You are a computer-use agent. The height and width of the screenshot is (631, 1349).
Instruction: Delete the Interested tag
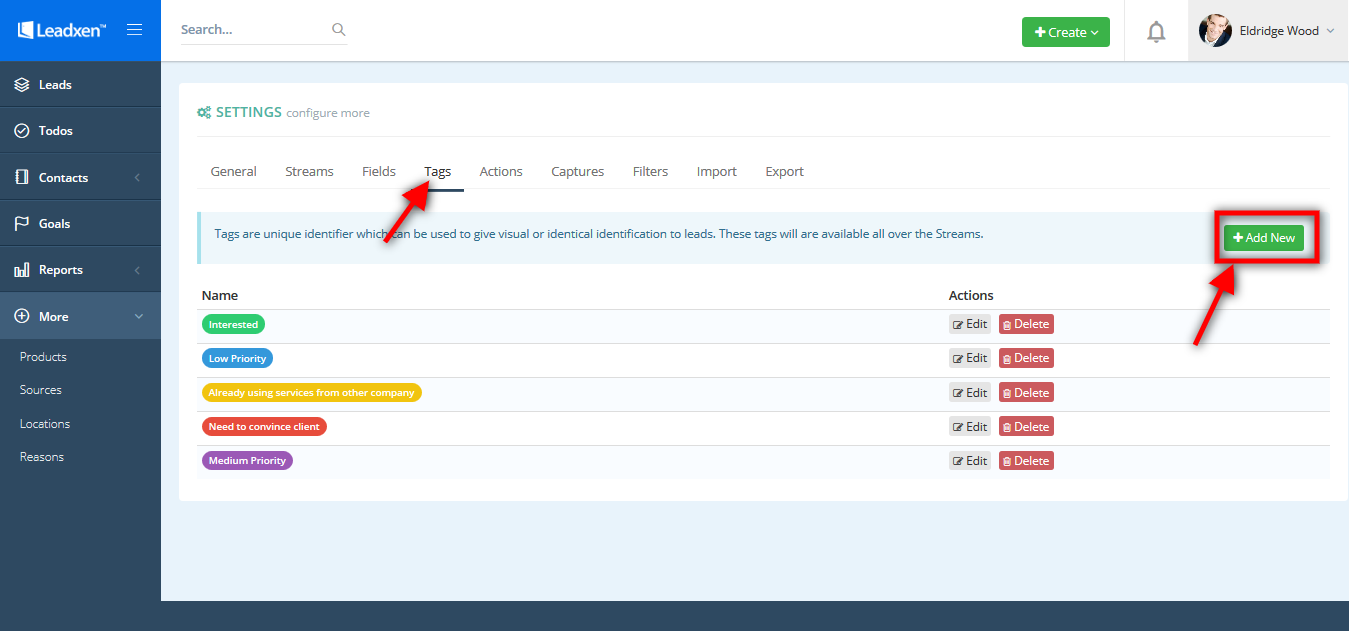click(x=1026, y=324)
